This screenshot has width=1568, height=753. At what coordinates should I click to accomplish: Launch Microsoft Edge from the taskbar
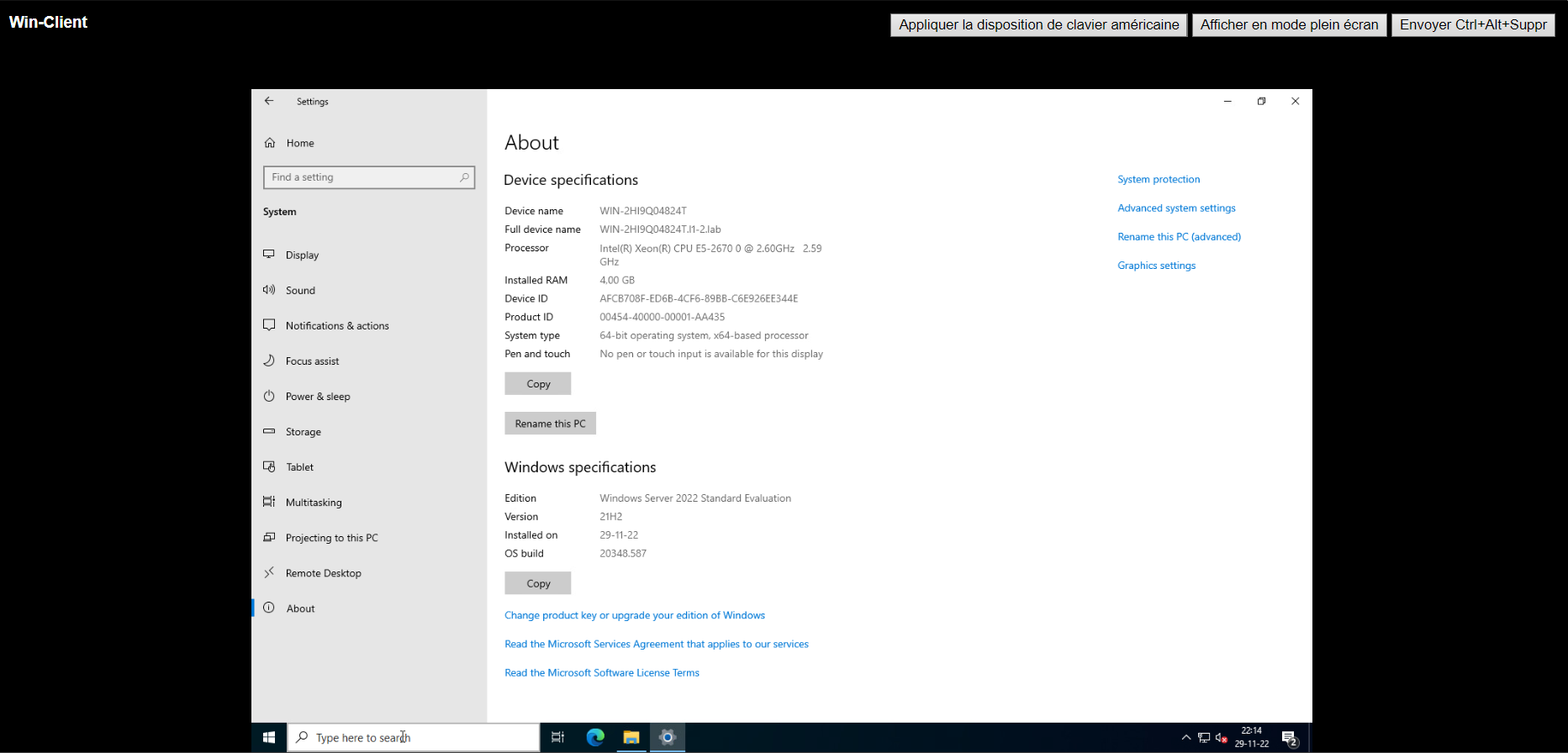[595, 737]
